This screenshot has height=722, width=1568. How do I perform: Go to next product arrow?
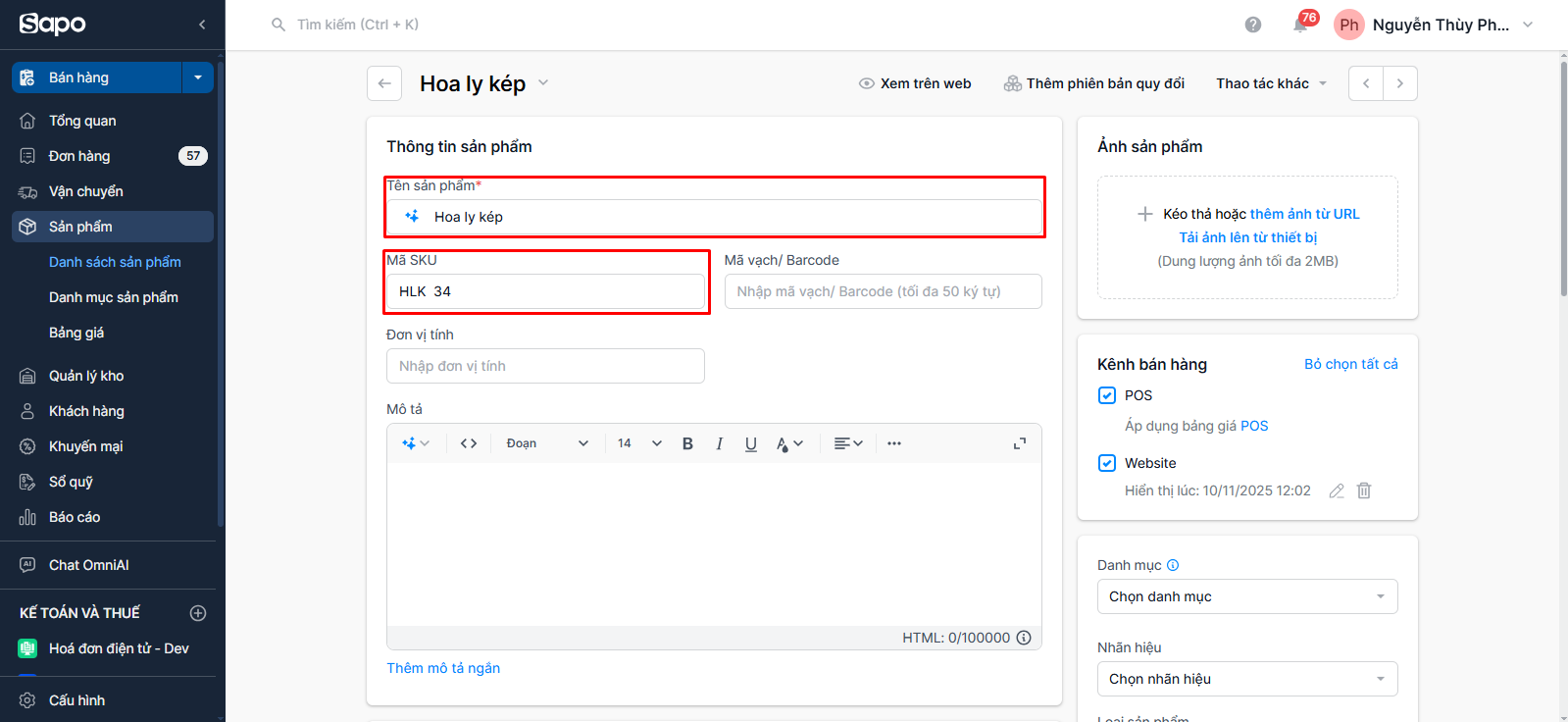(x=1400, y=83)
